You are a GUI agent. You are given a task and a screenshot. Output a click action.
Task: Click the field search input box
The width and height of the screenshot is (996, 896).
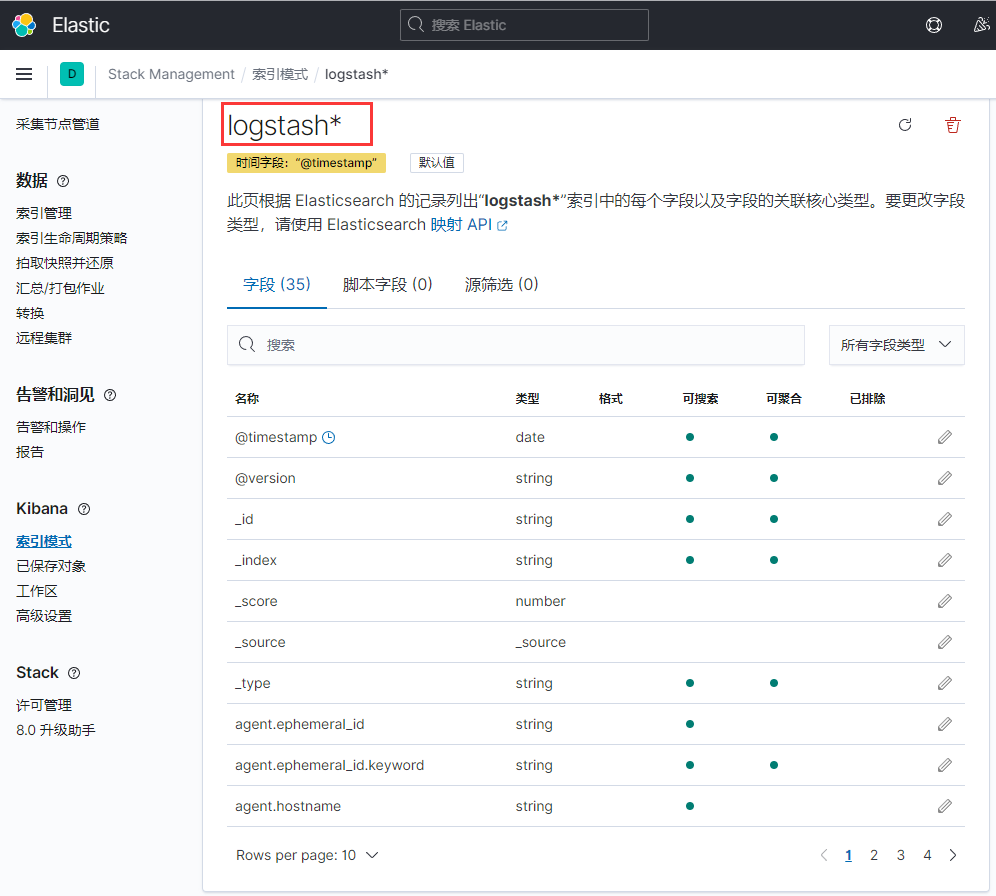516,344
